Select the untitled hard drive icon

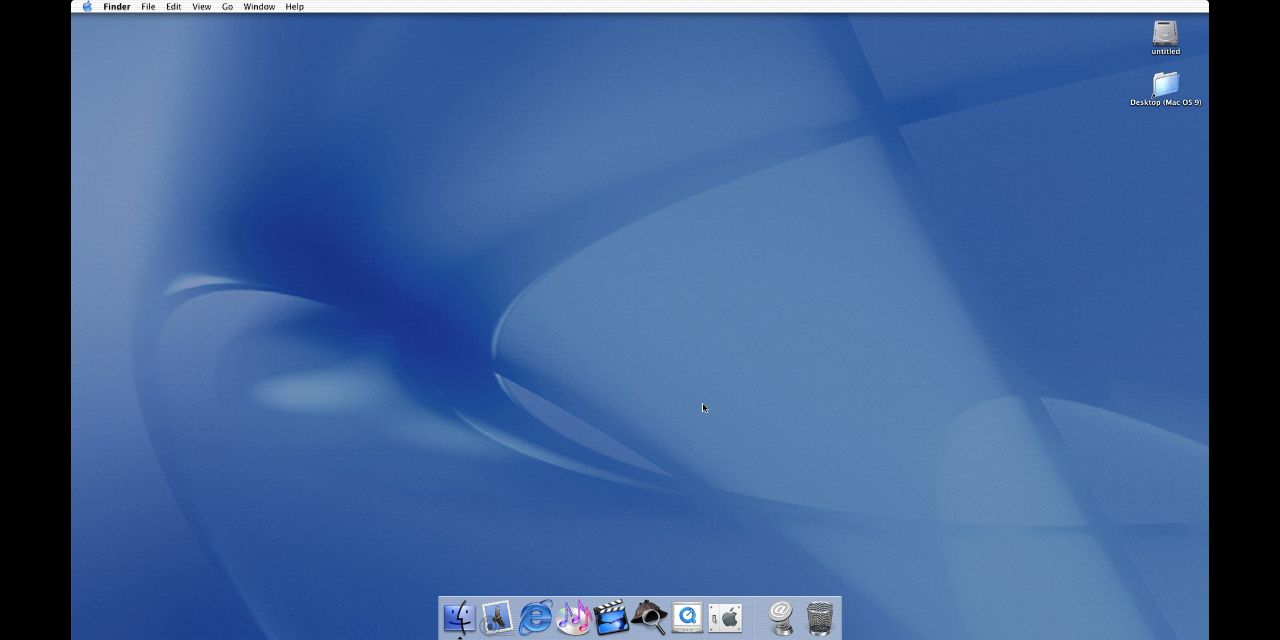pyautogui.click(x=1165, y=33)
